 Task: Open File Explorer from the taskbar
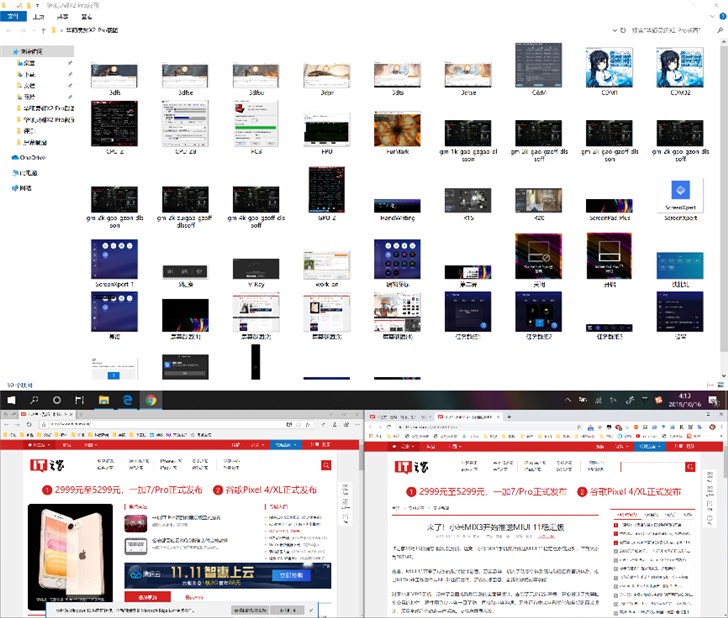[103, 399]
